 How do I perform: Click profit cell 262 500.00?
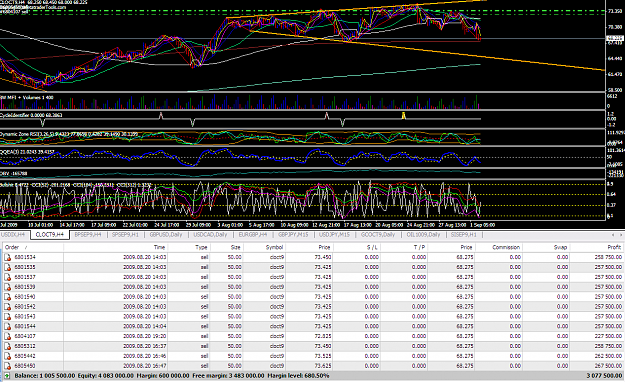pyautogui.click(x=608, y=356)
